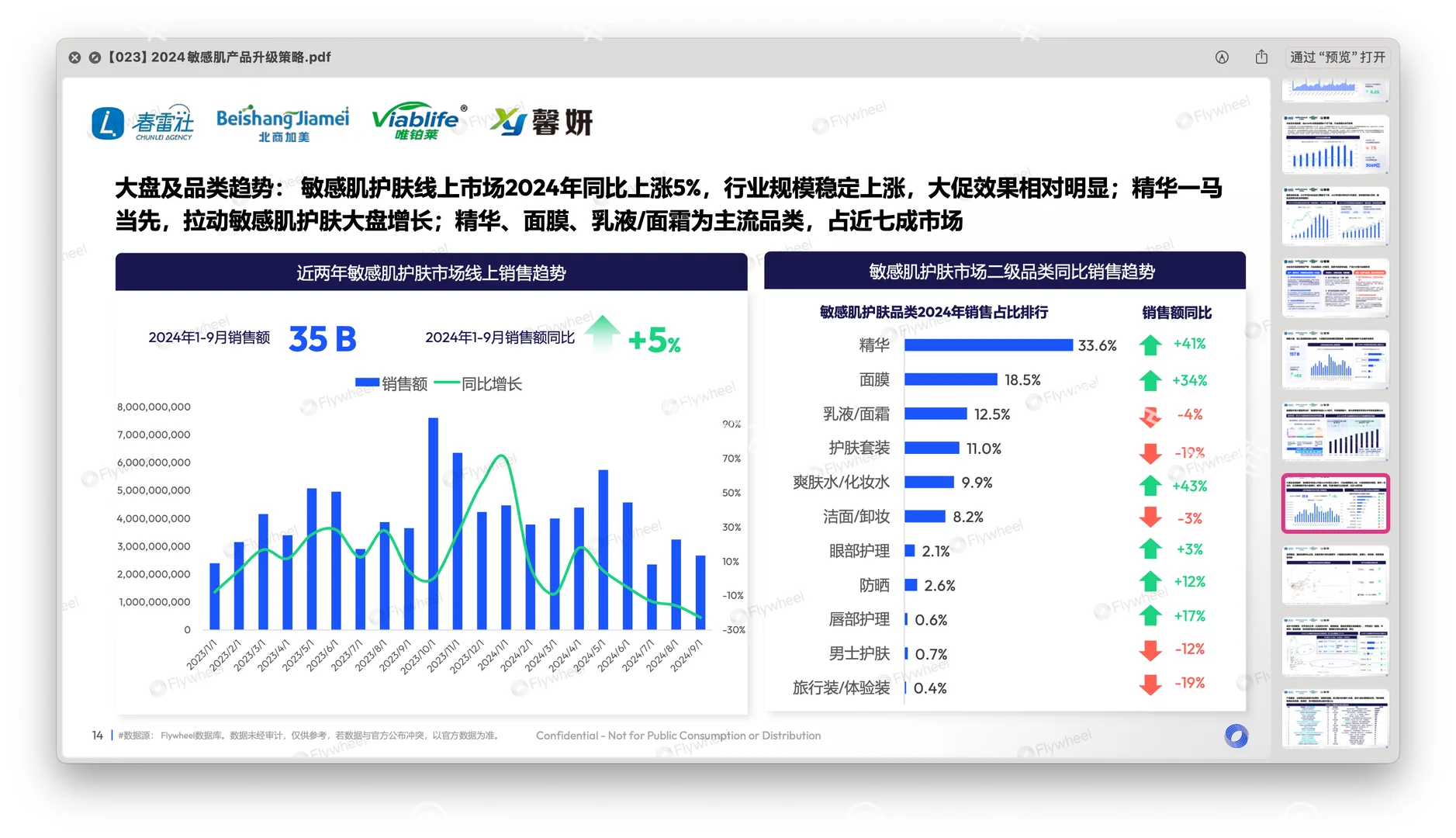The image size is (1456, 838).
Task: Click the 春雷社 CHUNLEI AGENCY logo
Action: click(x=144, y=122)
